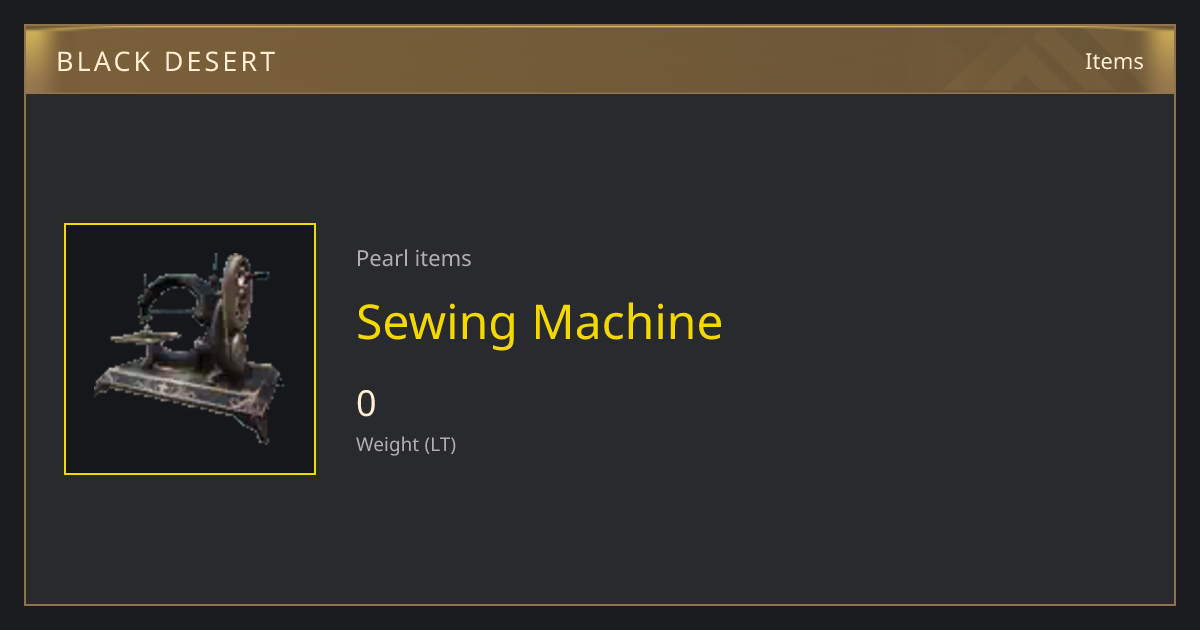Click the gold header banner background
The image size is (1200, 630).
tap(600, 60)
